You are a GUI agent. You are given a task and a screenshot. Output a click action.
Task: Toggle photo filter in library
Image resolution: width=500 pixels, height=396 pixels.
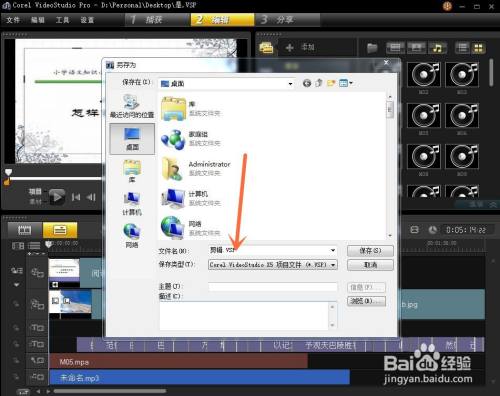pos(416,48)
